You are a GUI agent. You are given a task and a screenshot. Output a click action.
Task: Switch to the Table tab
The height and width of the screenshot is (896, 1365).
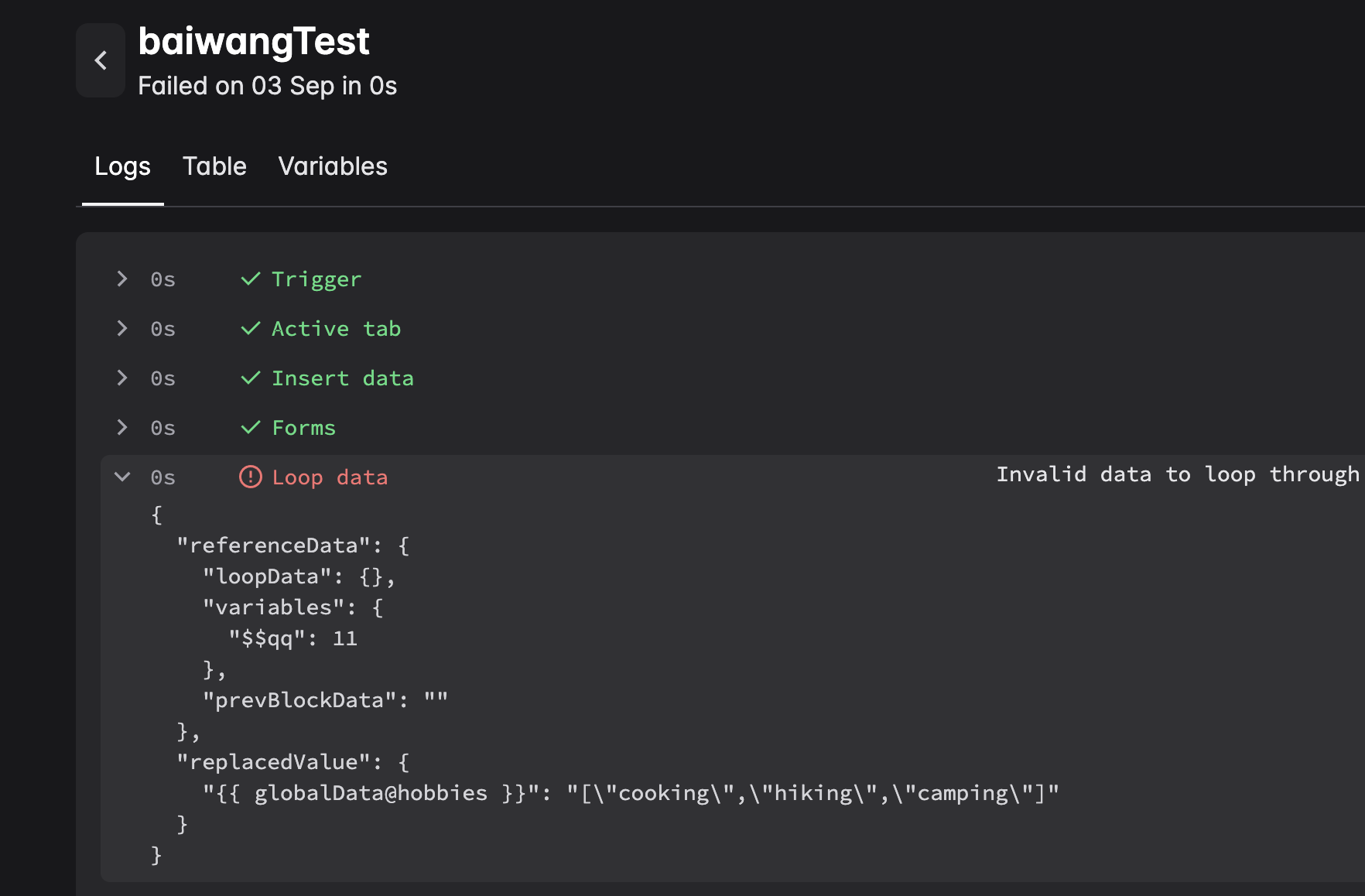pos(214,166)
